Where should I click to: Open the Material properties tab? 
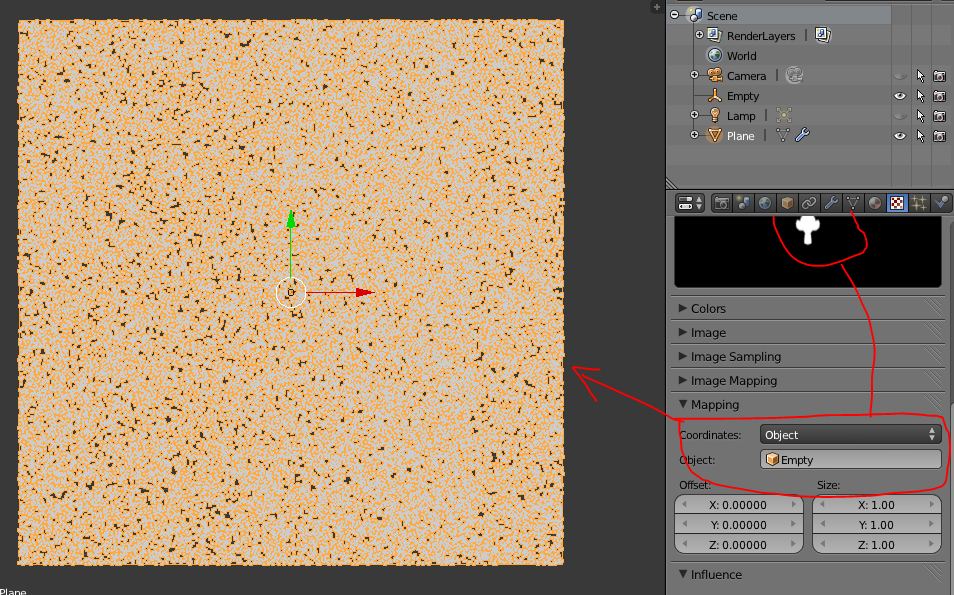click(x=875, y=203)
